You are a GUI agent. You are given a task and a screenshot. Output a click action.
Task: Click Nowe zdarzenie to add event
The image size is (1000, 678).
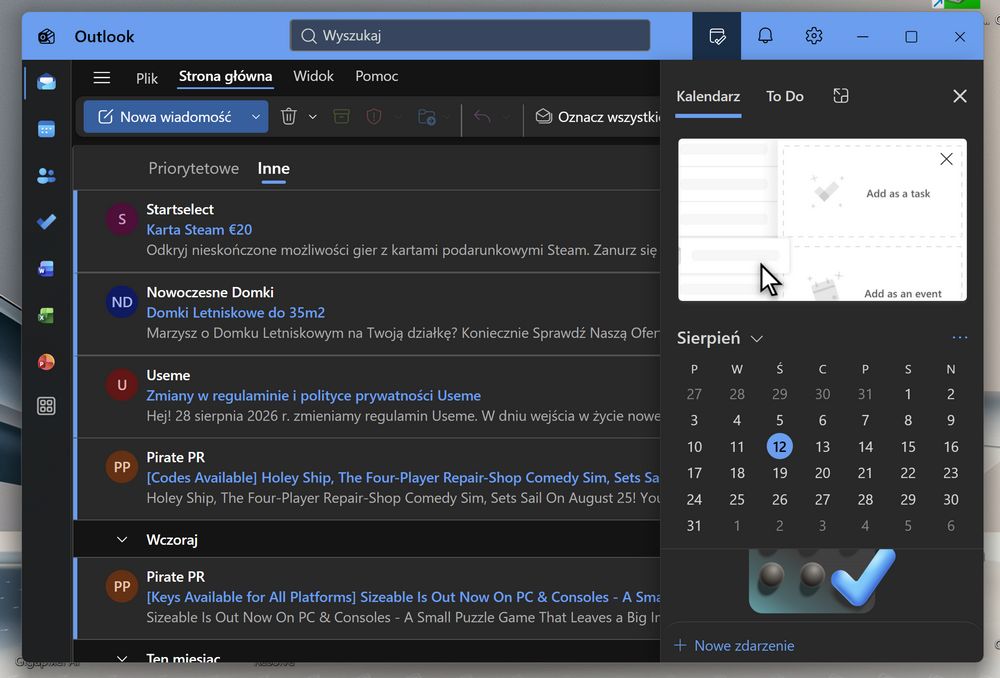(734, 645)
